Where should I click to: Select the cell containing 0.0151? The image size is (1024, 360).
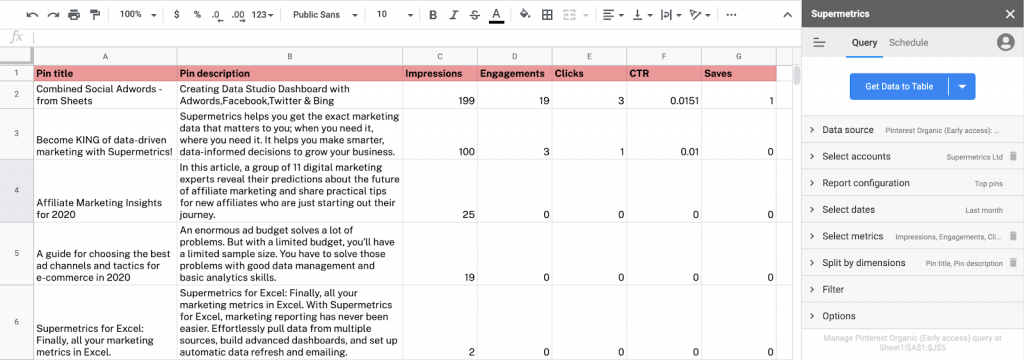pyautogui.click(x=664, y=95)
